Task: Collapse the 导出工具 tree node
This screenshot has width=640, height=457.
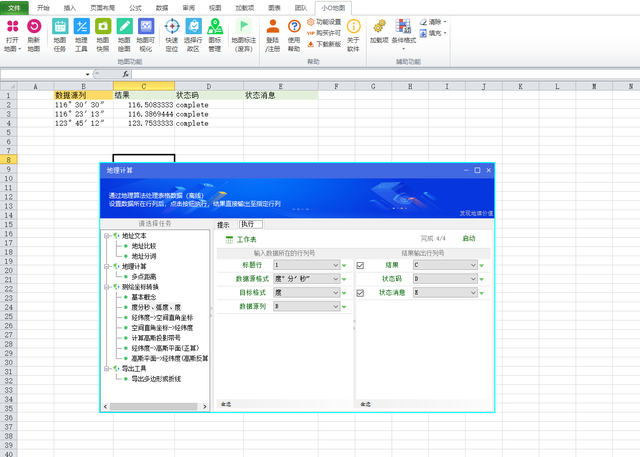Action: 107,368
